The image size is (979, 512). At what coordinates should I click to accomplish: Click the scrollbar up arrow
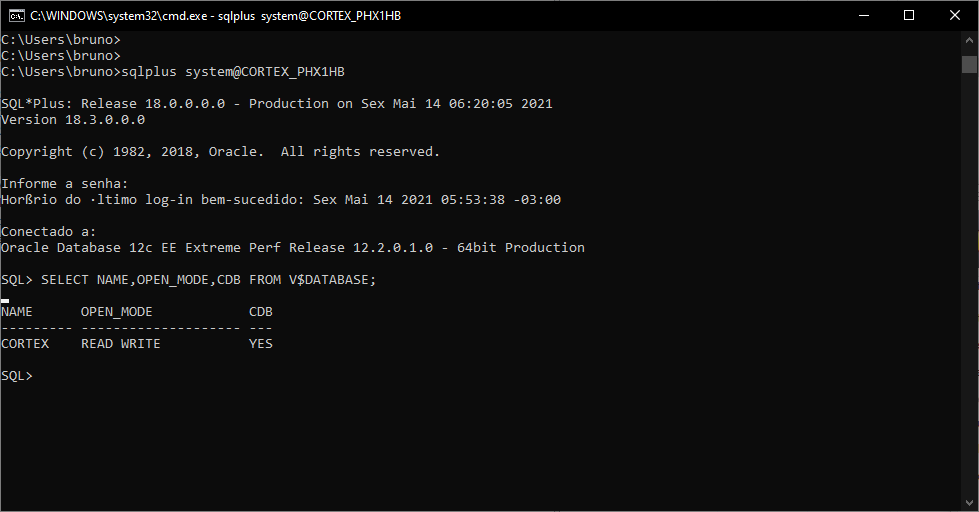pos(969,39)
